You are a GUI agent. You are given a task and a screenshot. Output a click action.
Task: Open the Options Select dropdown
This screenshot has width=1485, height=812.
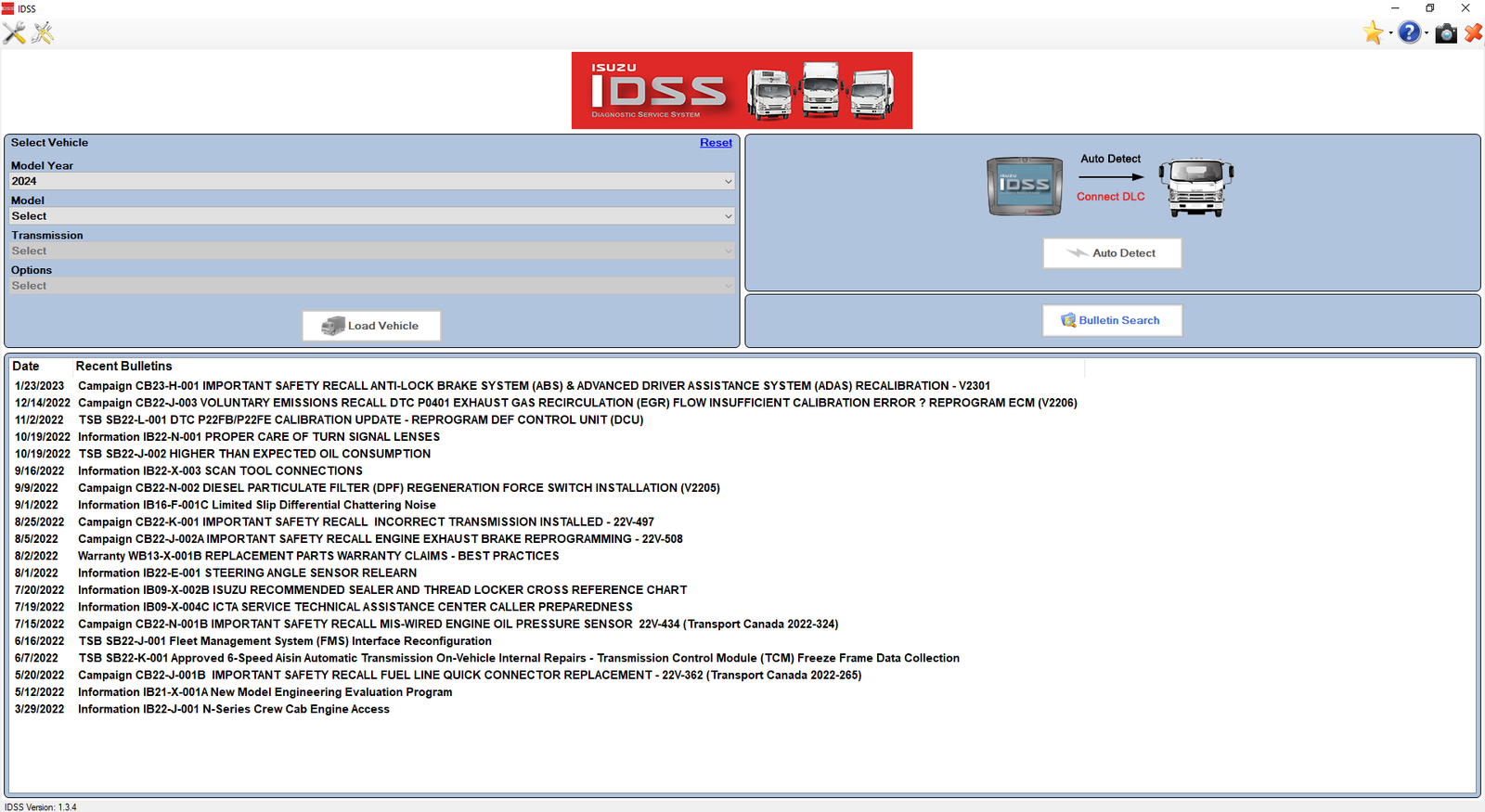pos(371,286)
